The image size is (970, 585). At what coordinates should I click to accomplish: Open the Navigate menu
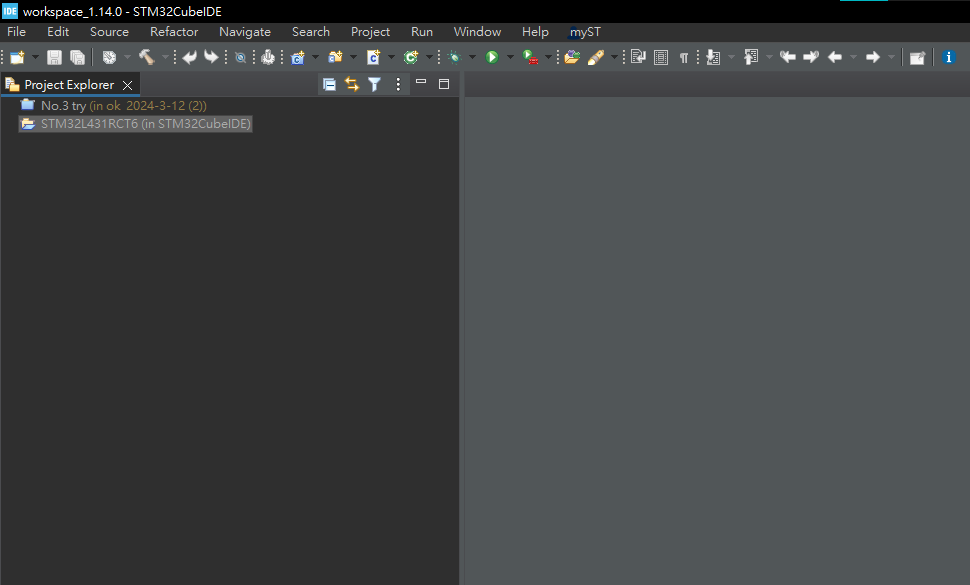245,32
